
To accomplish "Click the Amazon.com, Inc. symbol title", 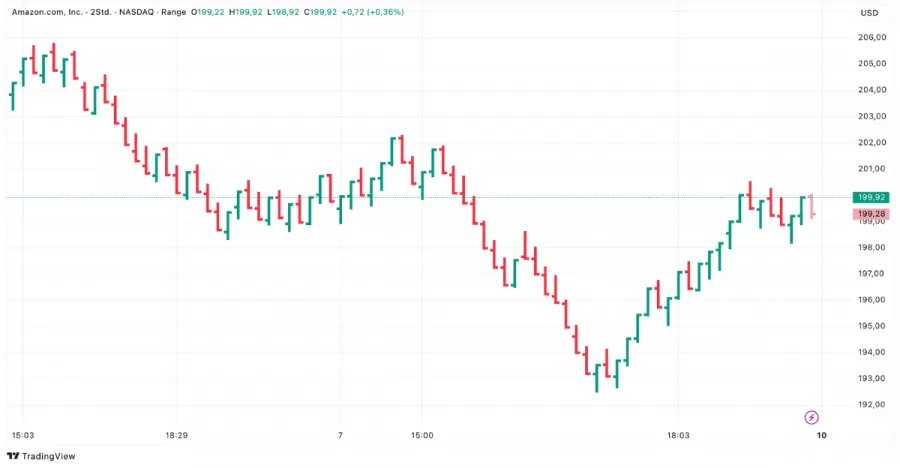I will [48, 12].
